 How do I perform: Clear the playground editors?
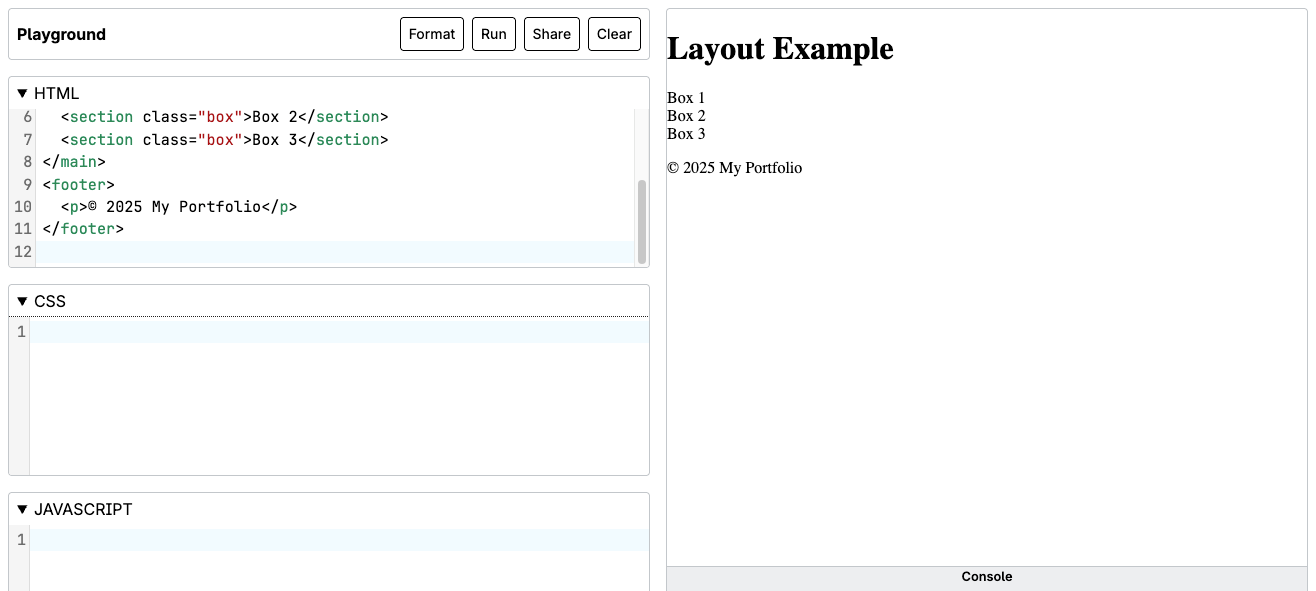coord(614,34)
